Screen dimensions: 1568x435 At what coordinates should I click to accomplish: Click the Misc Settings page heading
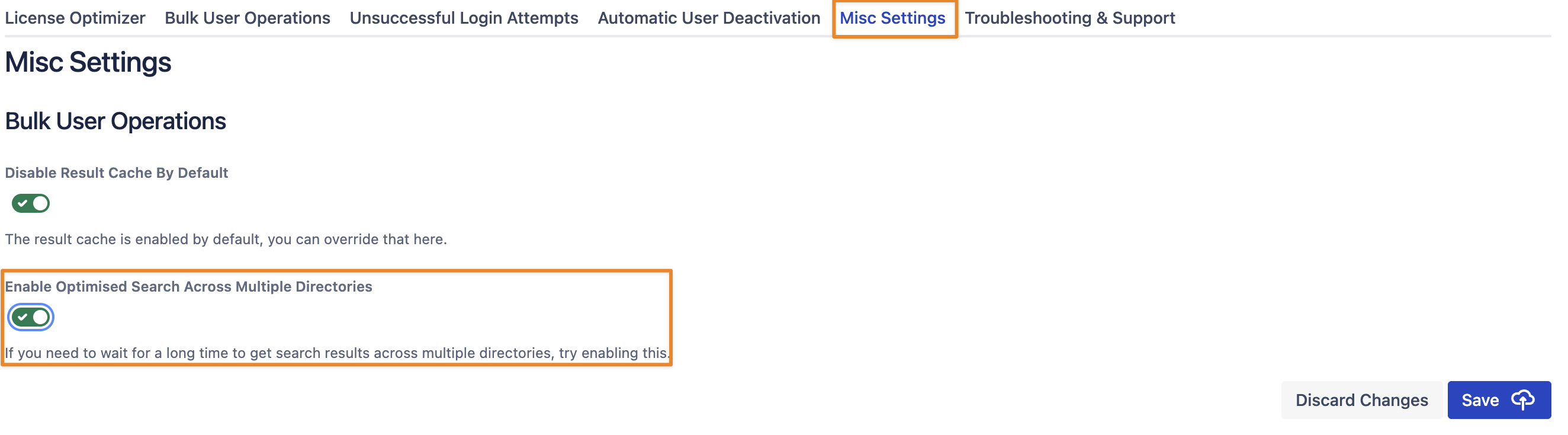click(88, 62)
